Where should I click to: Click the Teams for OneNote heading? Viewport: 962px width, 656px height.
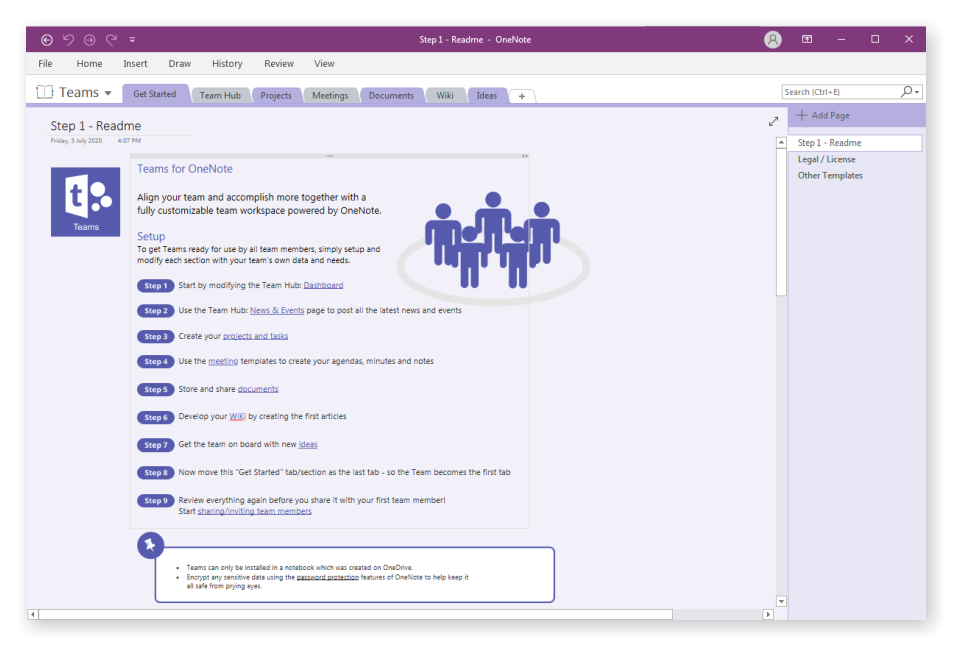click(185, 169)
